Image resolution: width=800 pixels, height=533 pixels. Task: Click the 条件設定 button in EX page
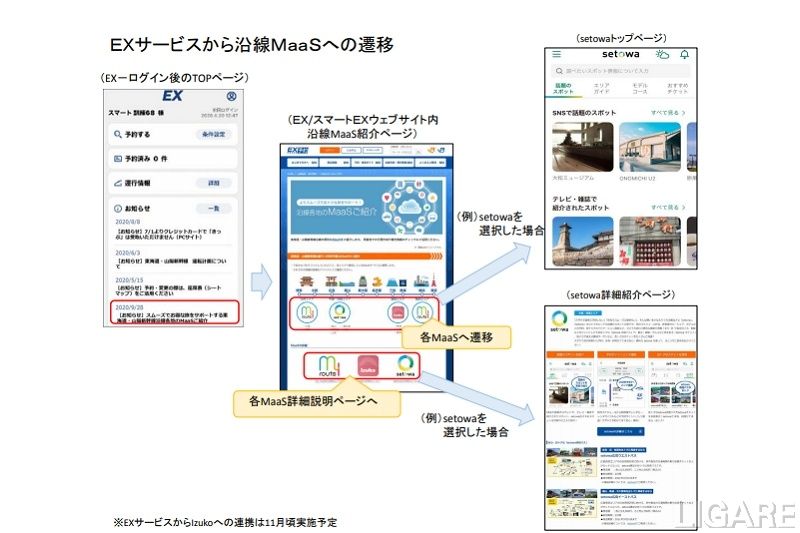pos(213,134)
